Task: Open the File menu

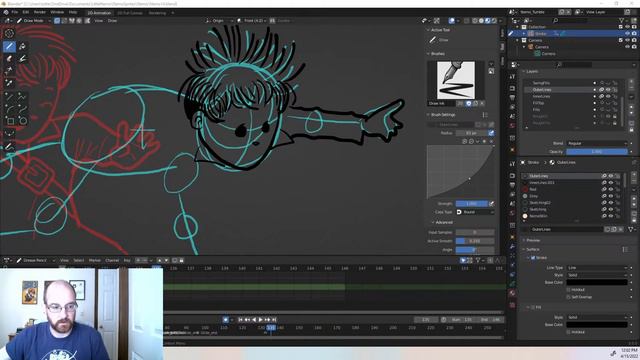Action: [x=15, y=13]
